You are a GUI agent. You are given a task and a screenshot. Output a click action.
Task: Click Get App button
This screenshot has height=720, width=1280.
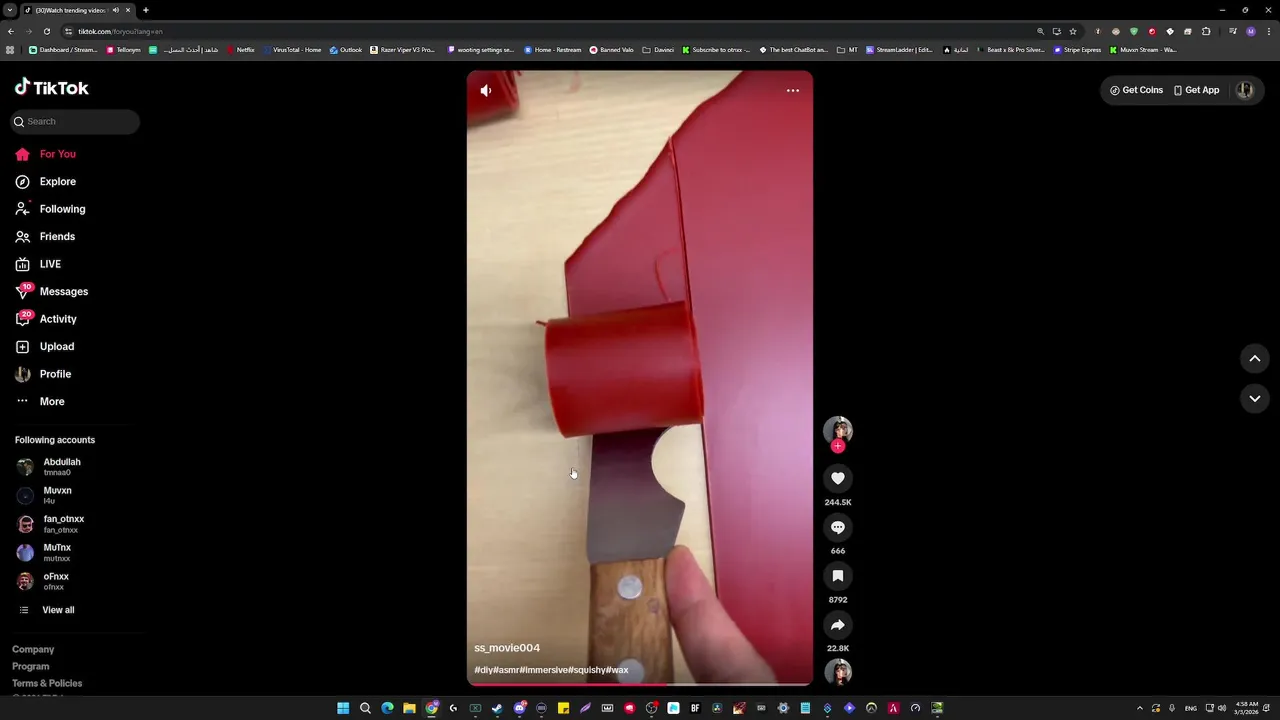coord(1196,90)
